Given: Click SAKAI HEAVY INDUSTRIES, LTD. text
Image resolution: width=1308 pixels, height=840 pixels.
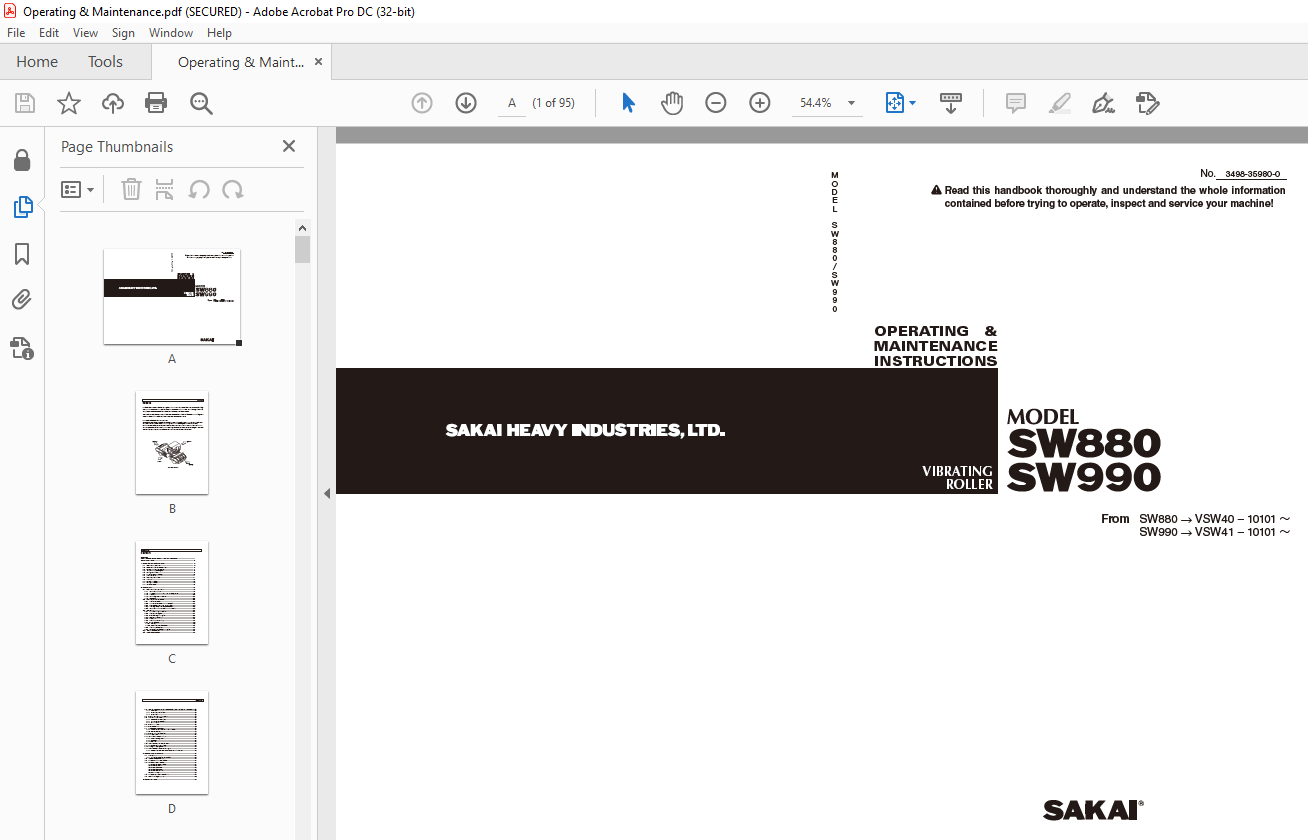Looking at the screenshot, I should click(x=585, y=431).
